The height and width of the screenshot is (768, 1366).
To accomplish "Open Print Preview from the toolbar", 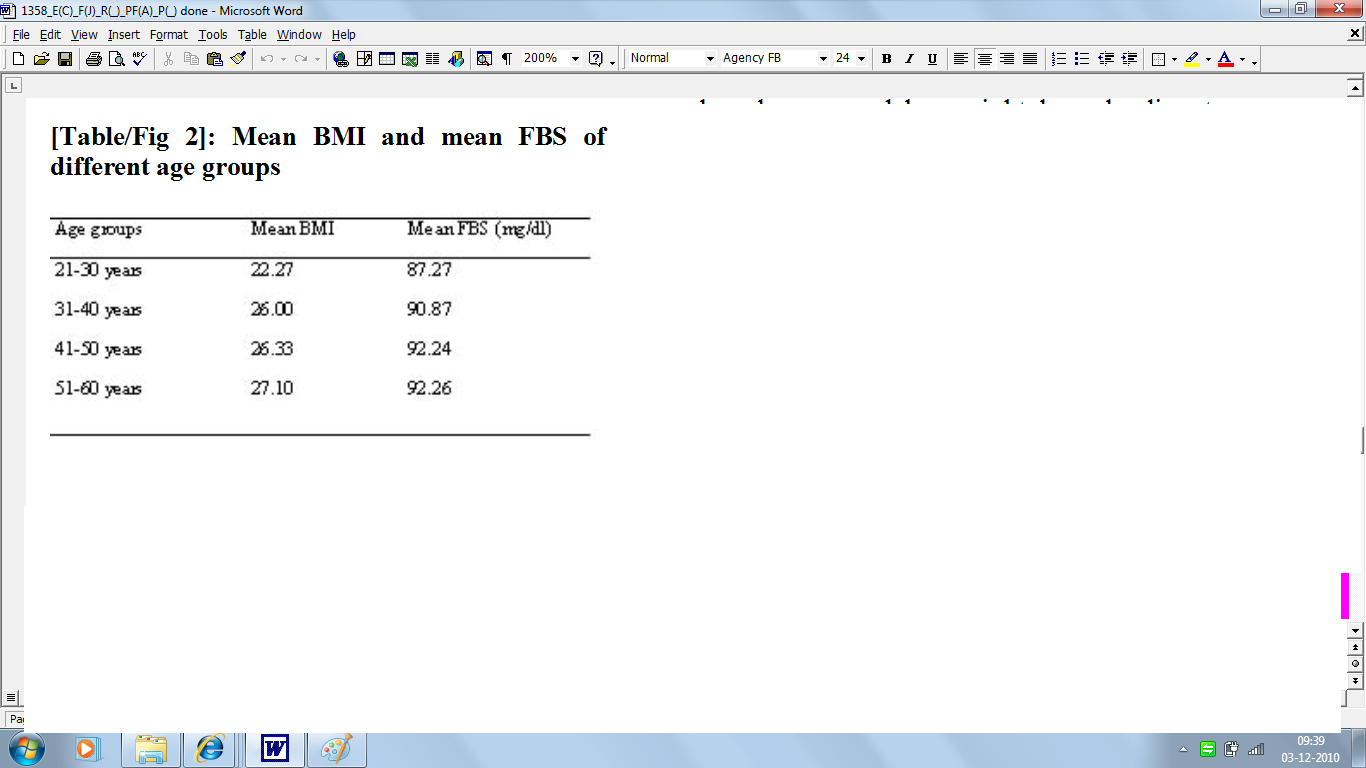I will [116, 59].
